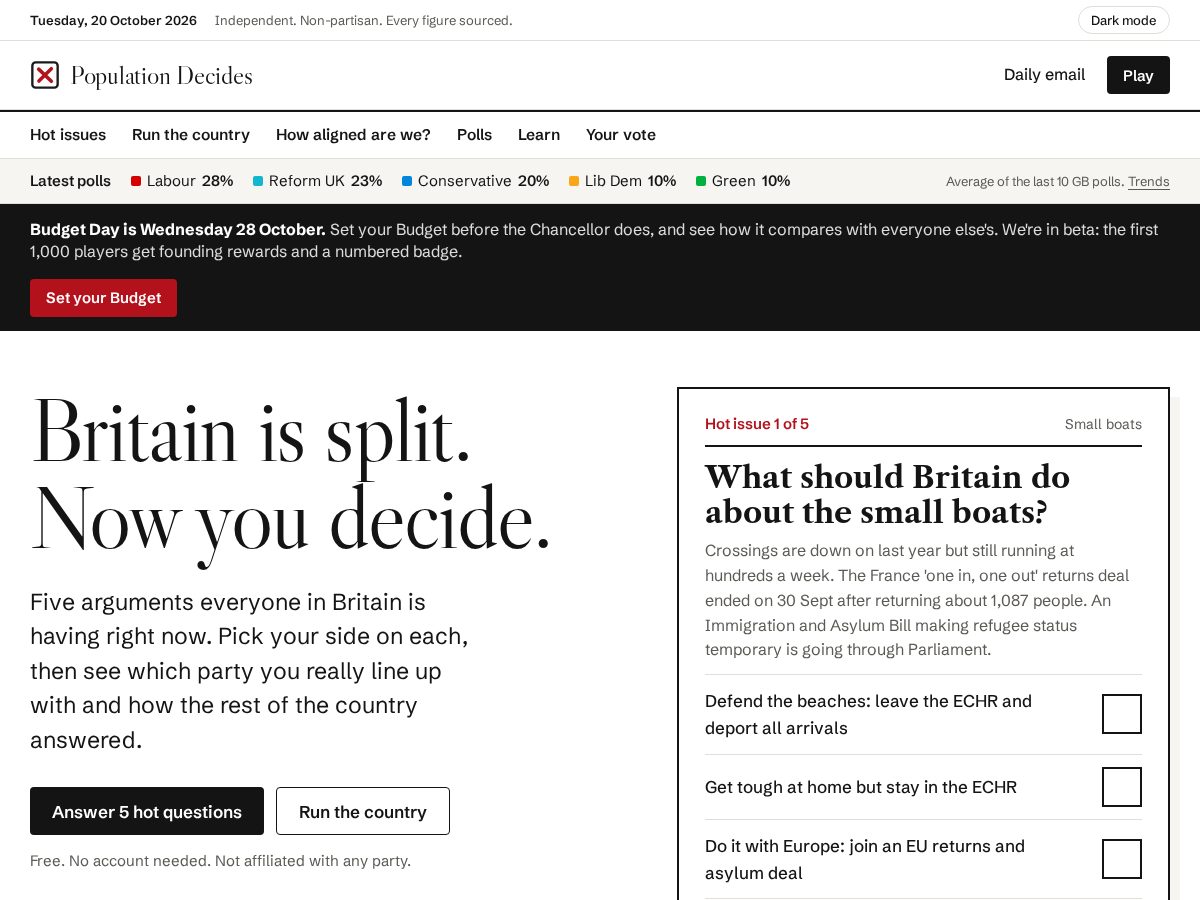Image resolution: width=1200 pixels, height=900 pixels.
Task: Open the Learn nav item
Action: click(x=539, y=135)
